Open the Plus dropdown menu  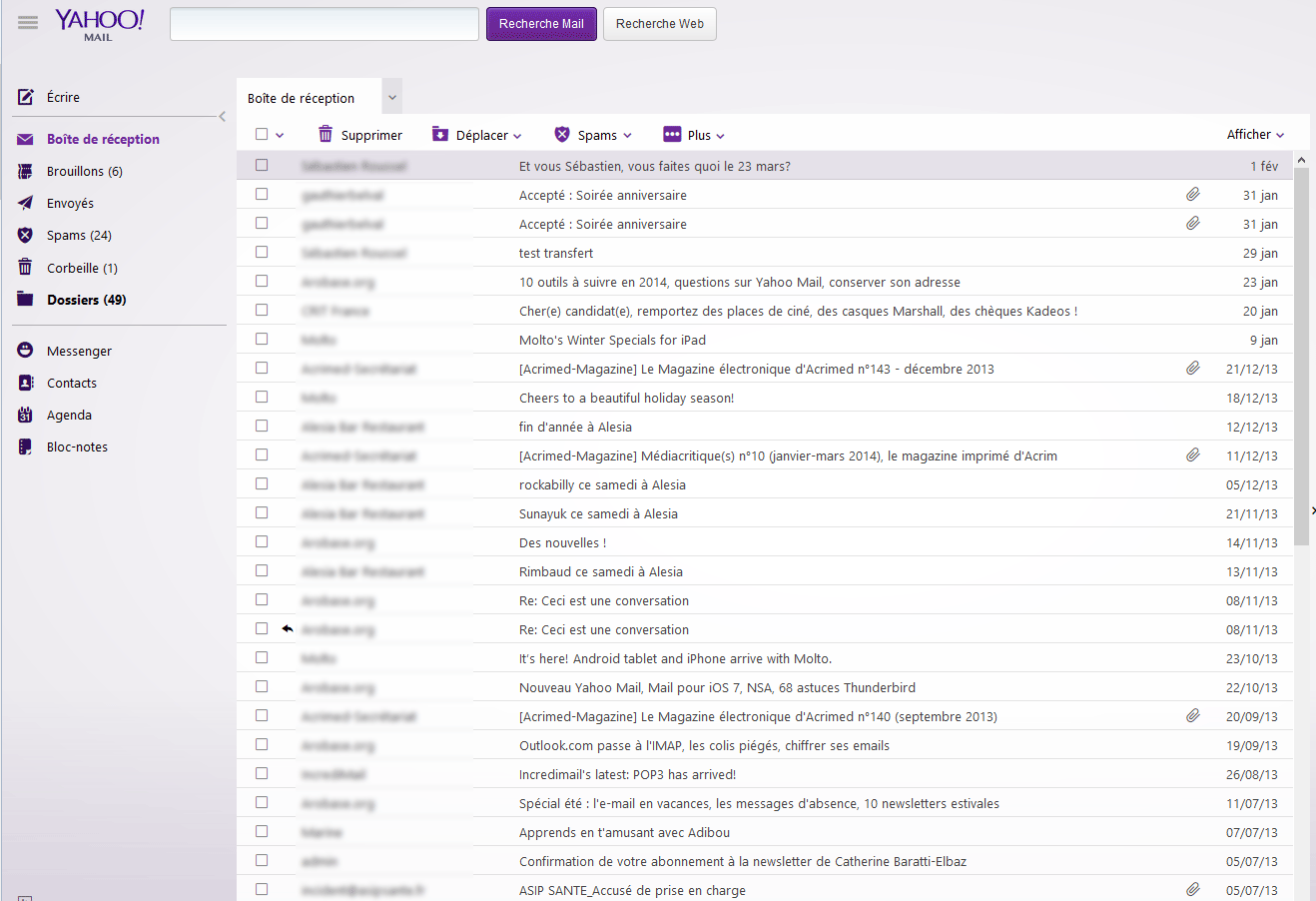(721, 136)
